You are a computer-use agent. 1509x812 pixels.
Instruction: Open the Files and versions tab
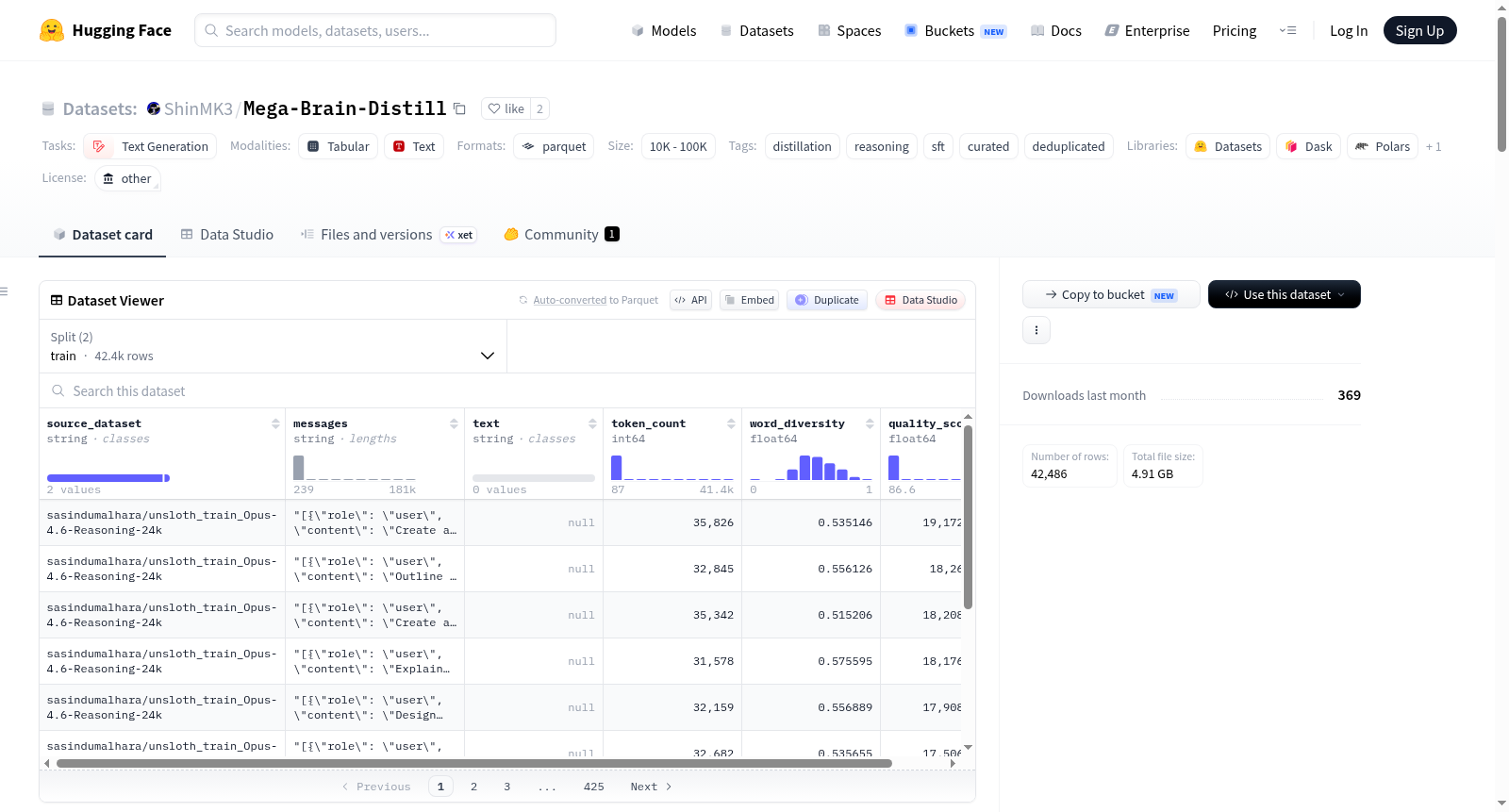point(389,235)
